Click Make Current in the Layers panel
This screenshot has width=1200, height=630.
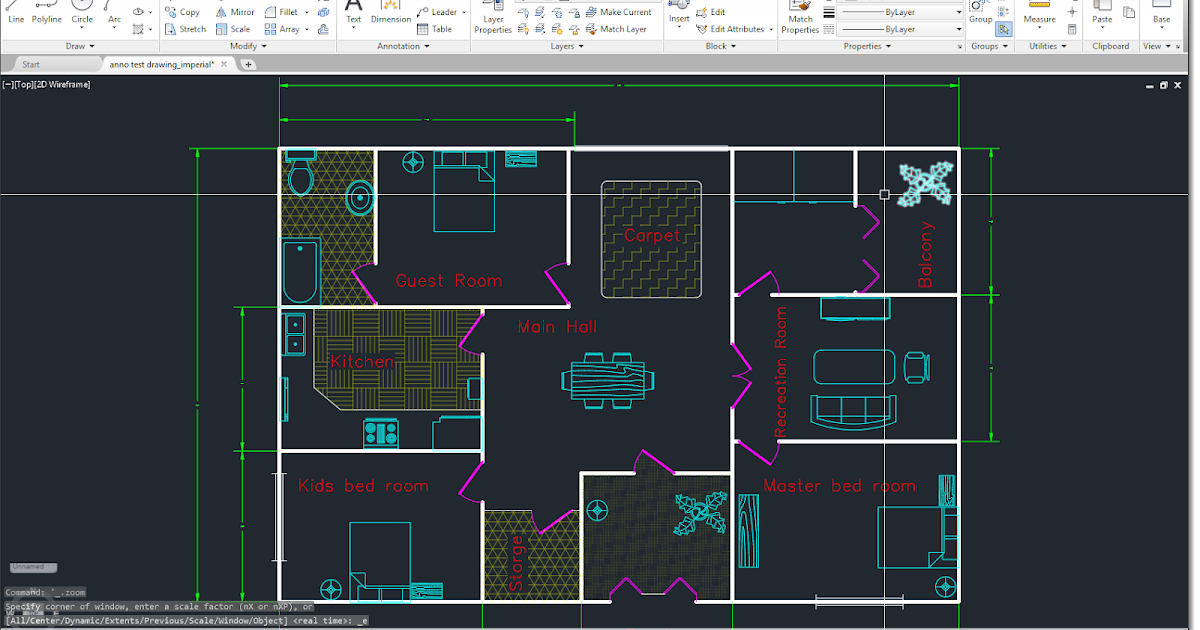click(x=620, y=12)
